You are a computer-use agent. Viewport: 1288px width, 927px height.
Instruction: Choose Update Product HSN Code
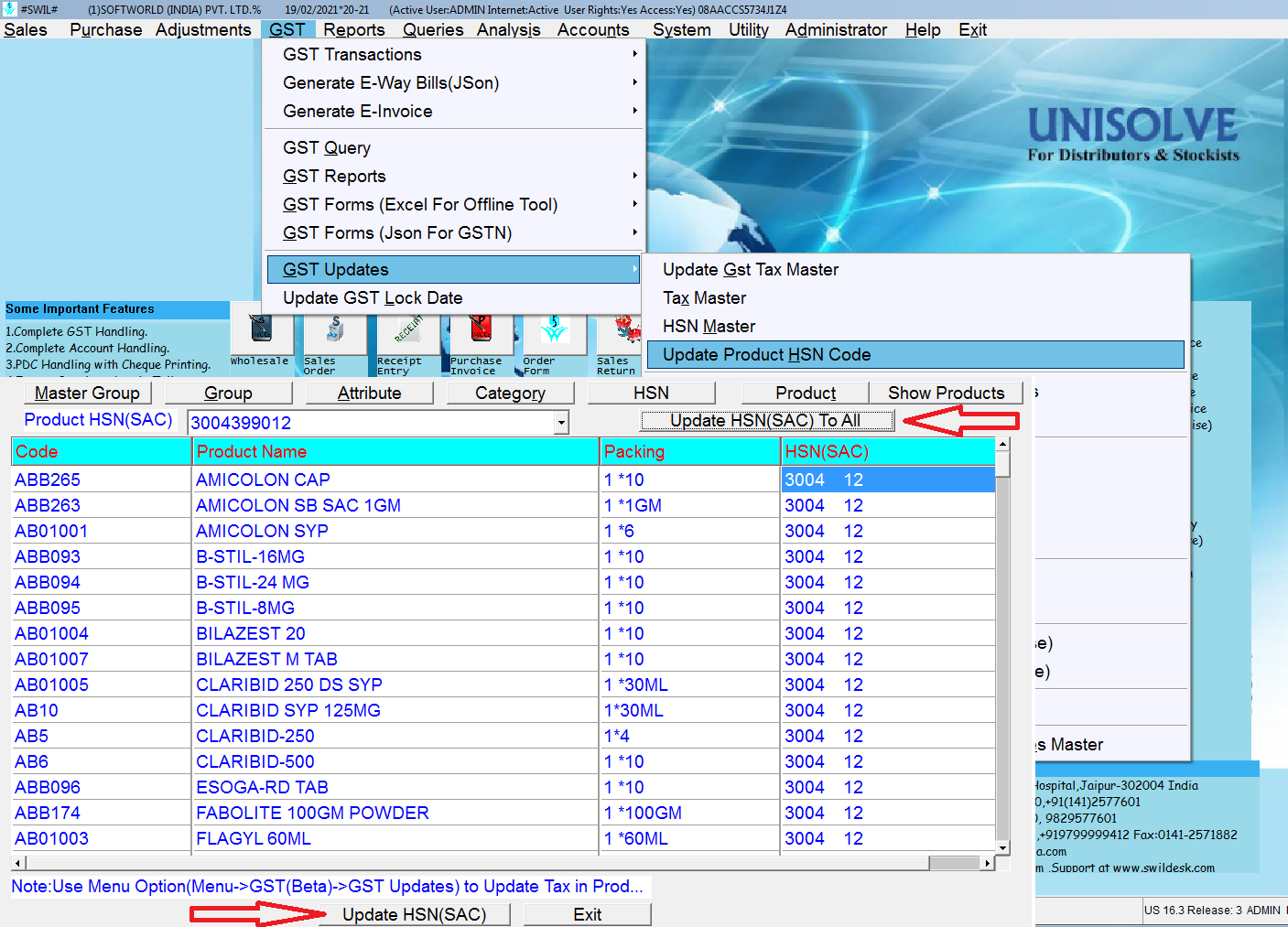915,354
